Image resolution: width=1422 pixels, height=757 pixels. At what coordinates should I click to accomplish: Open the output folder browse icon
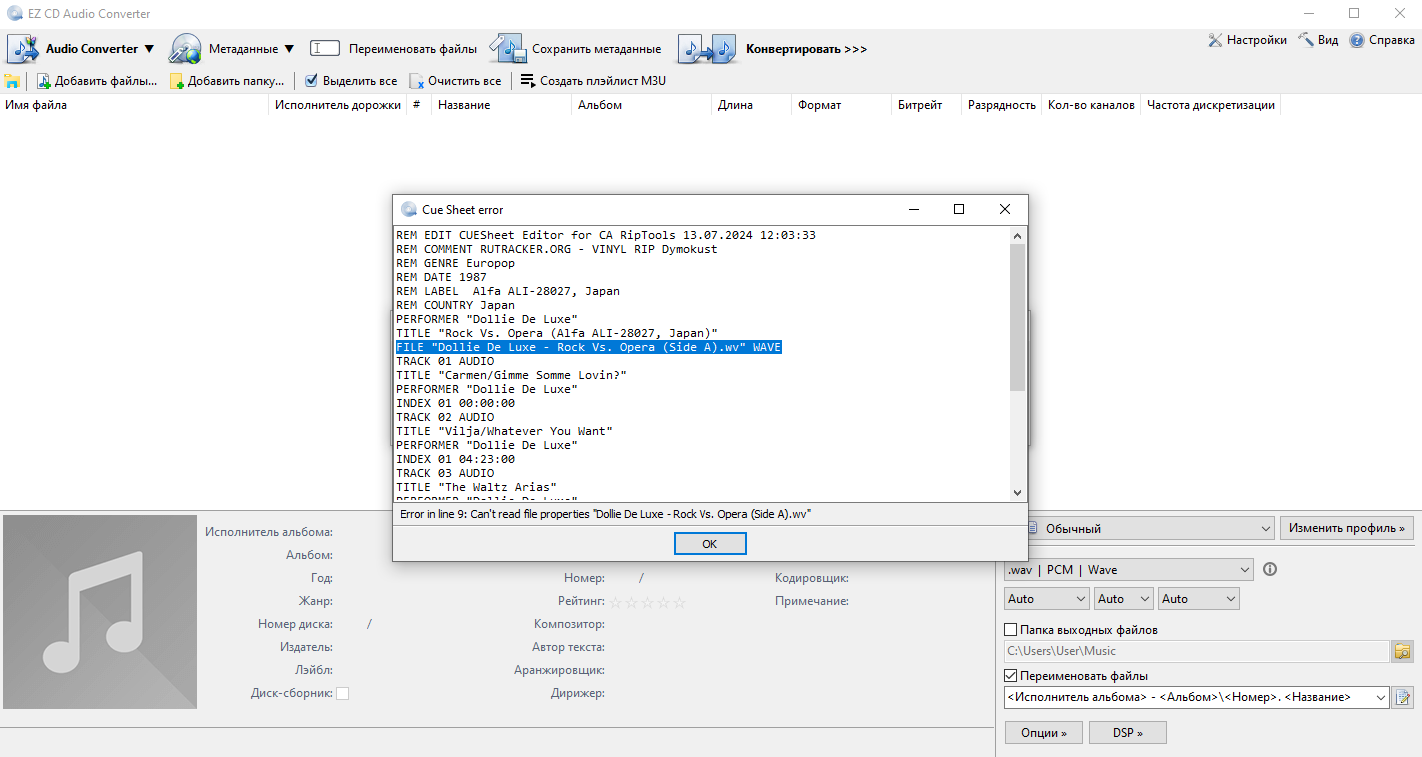coord(1403,651)
